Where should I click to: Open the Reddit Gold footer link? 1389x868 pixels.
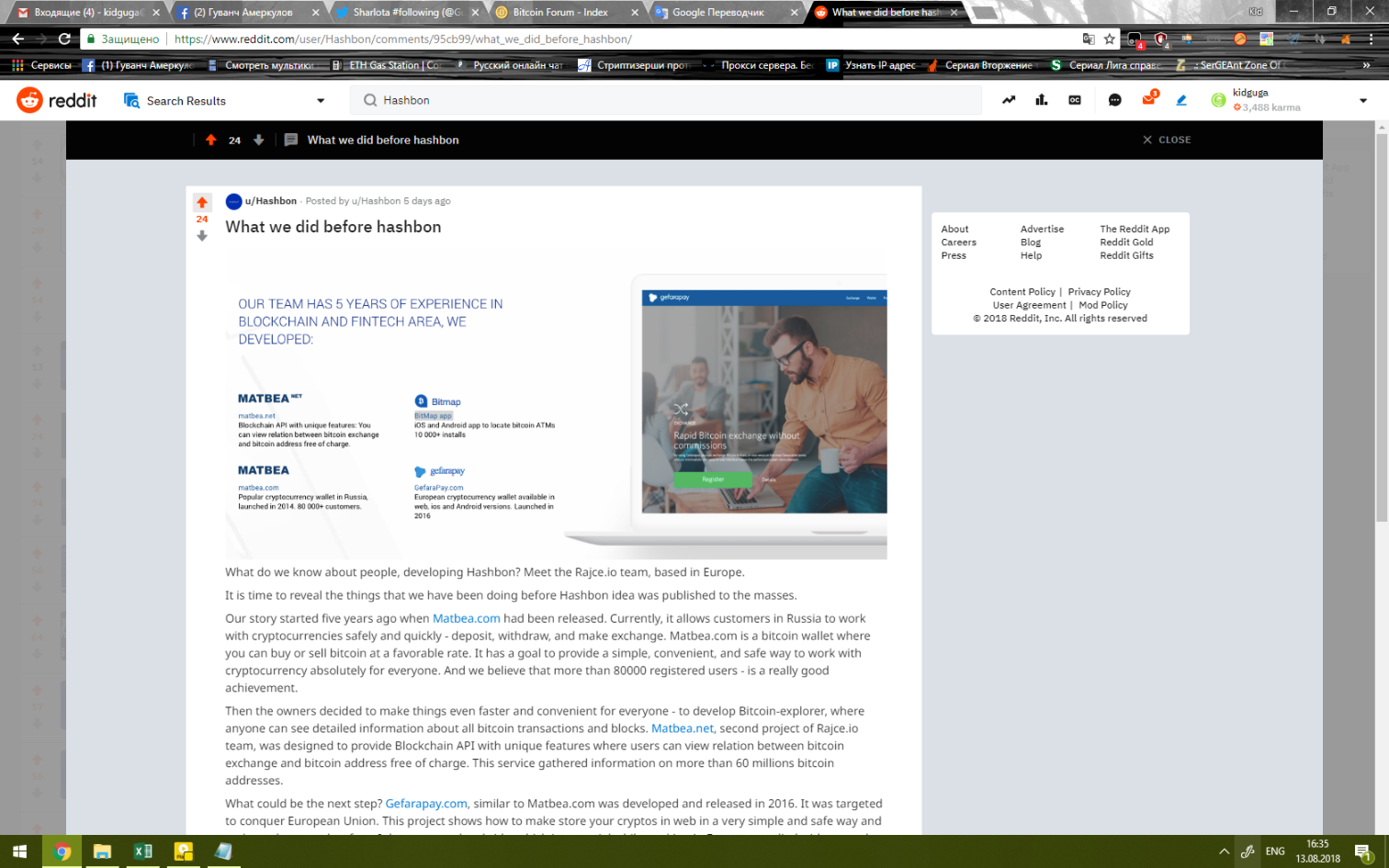coord(1126,242)
